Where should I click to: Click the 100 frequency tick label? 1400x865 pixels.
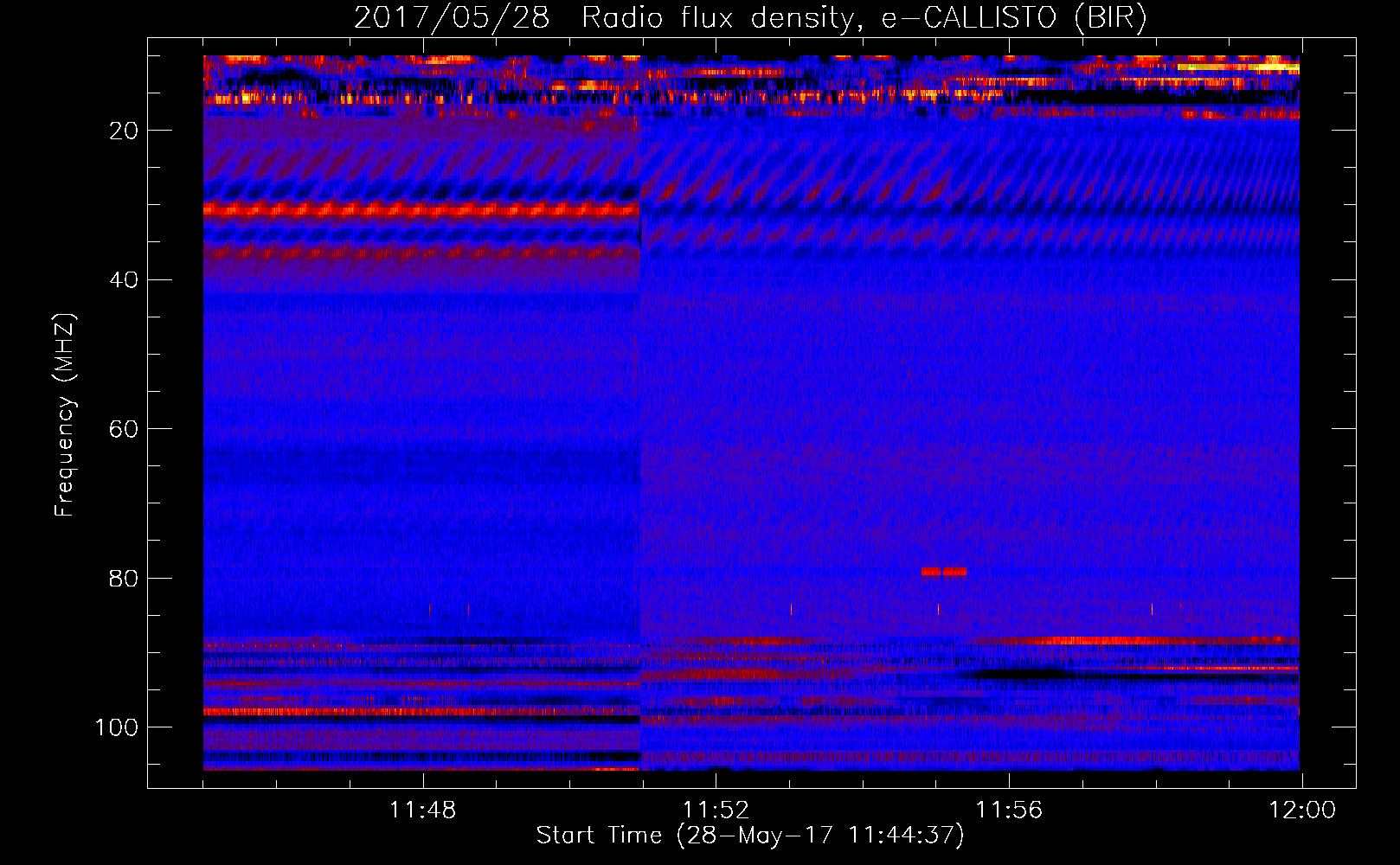(x=117, y=727)
